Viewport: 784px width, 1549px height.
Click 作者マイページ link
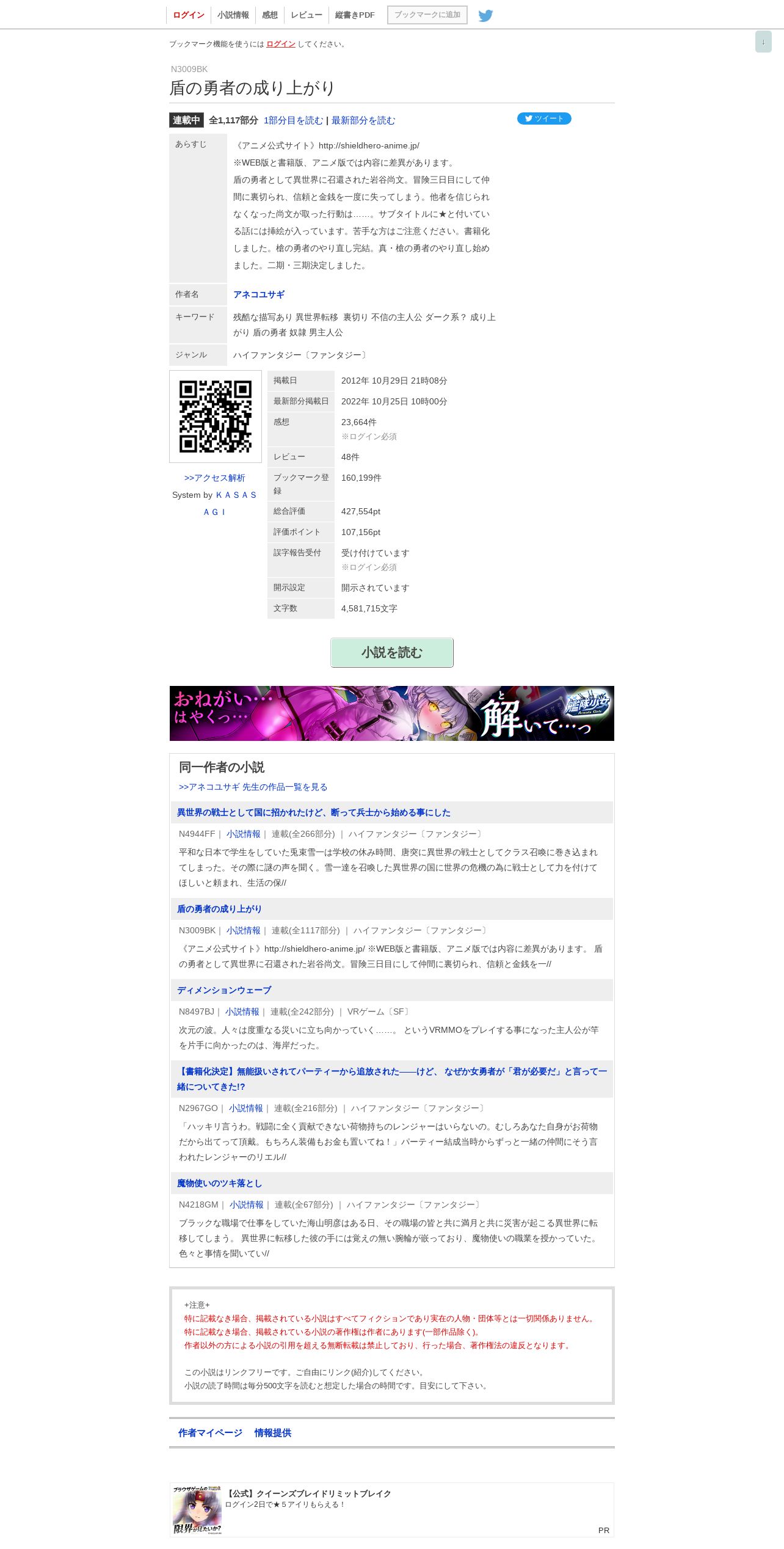pos(210,1432)
